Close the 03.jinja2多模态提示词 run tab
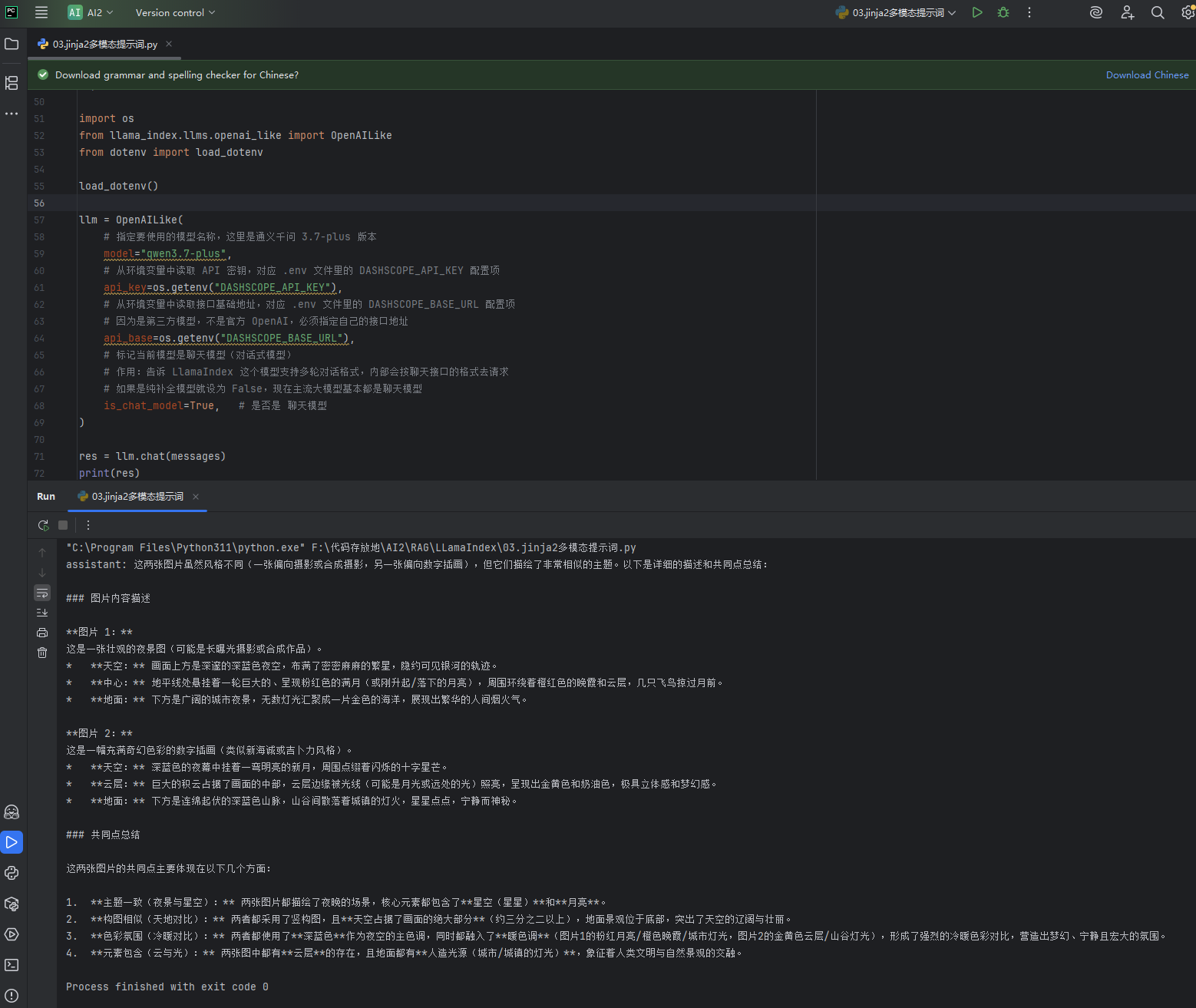1196x1008 pixels. pos(196,496)
